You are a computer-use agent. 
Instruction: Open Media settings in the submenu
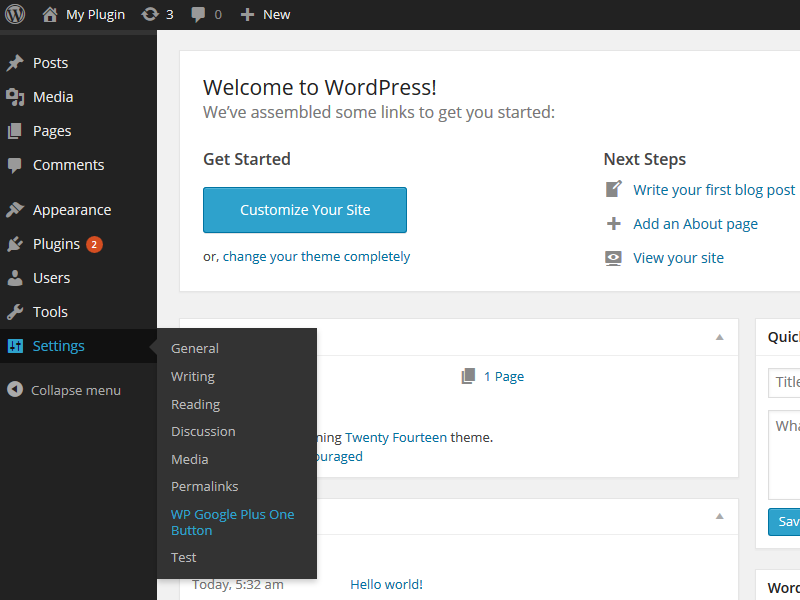(190, 460)
